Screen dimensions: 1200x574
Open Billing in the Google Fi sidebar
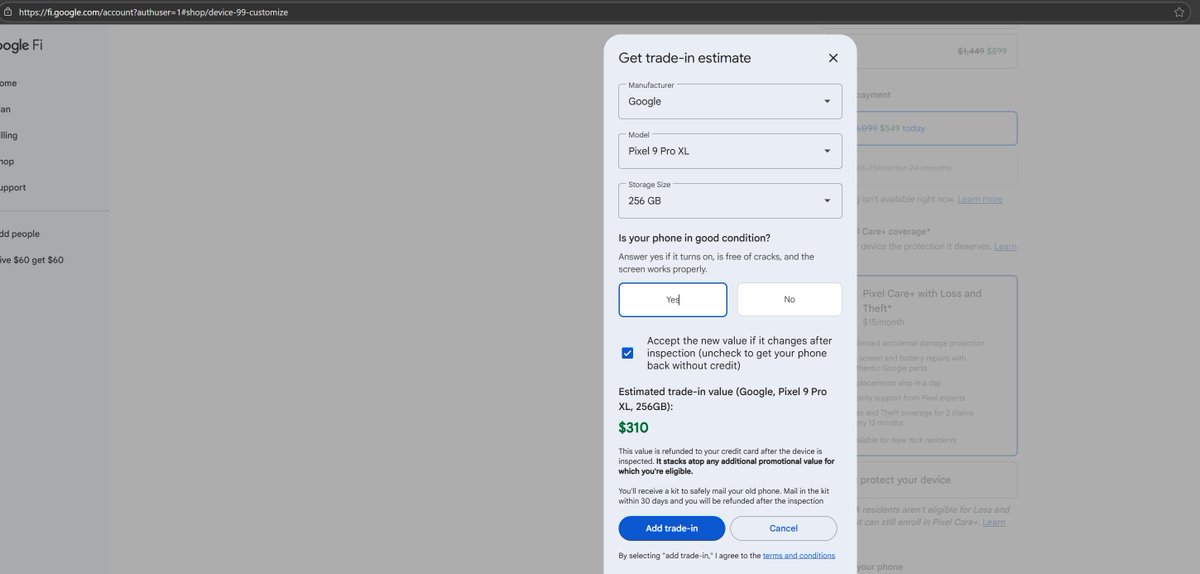[8, 135]
